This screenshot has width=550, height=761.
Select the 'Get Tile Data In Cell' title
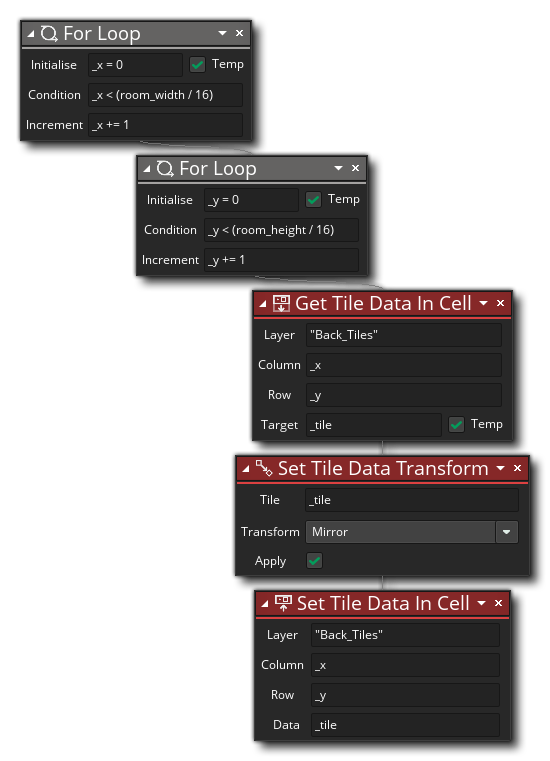(x=383, y=303)
